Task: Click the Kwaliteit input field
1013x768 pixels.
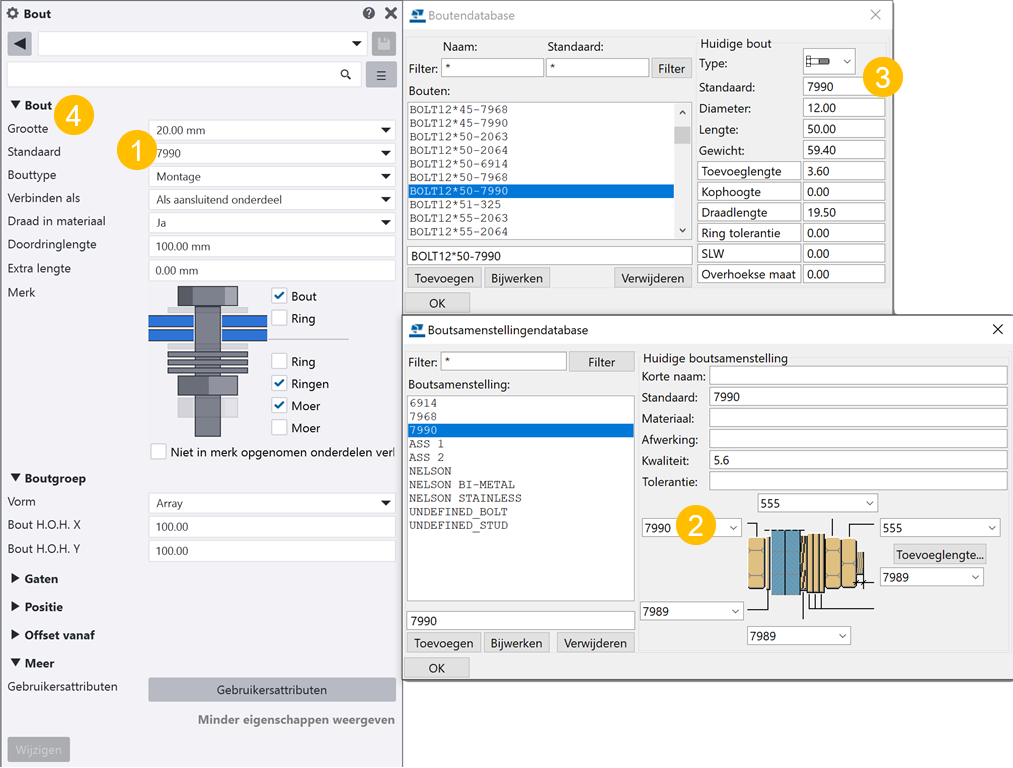Action: click(857, 460)
